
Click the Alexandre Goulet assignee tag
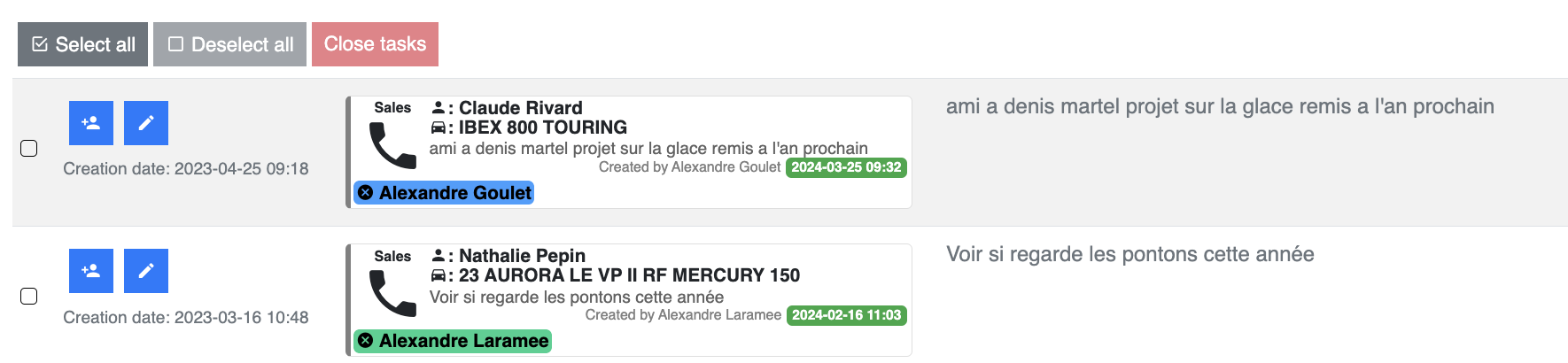(454, 193)
